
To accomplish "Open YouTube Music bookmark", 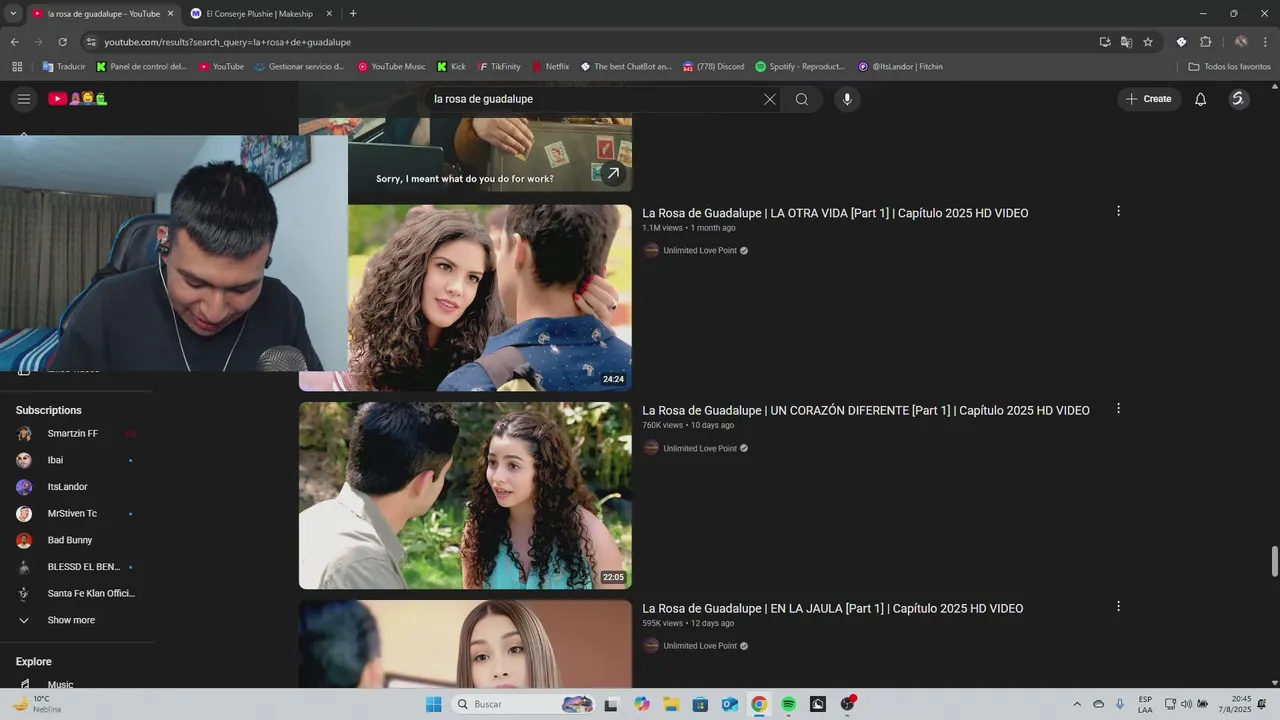I will [x=392, y=67].
